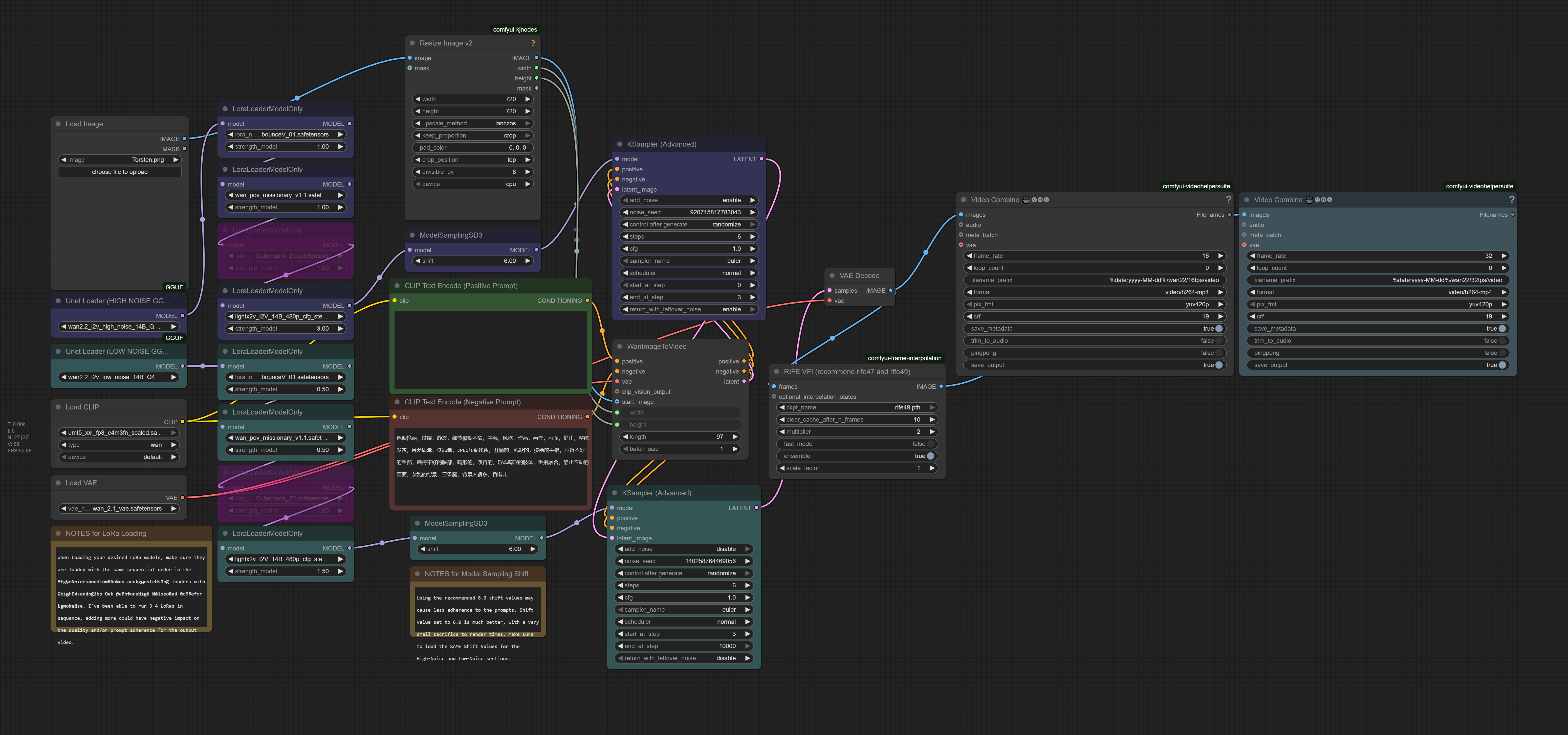Collapse the WanImageToVideo node via title dot

(620, 346)
